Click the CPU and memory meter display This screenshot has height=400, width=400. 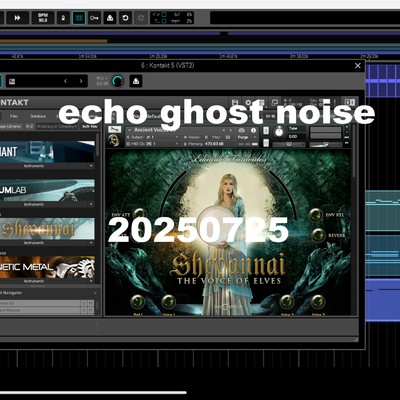(172, 18)
